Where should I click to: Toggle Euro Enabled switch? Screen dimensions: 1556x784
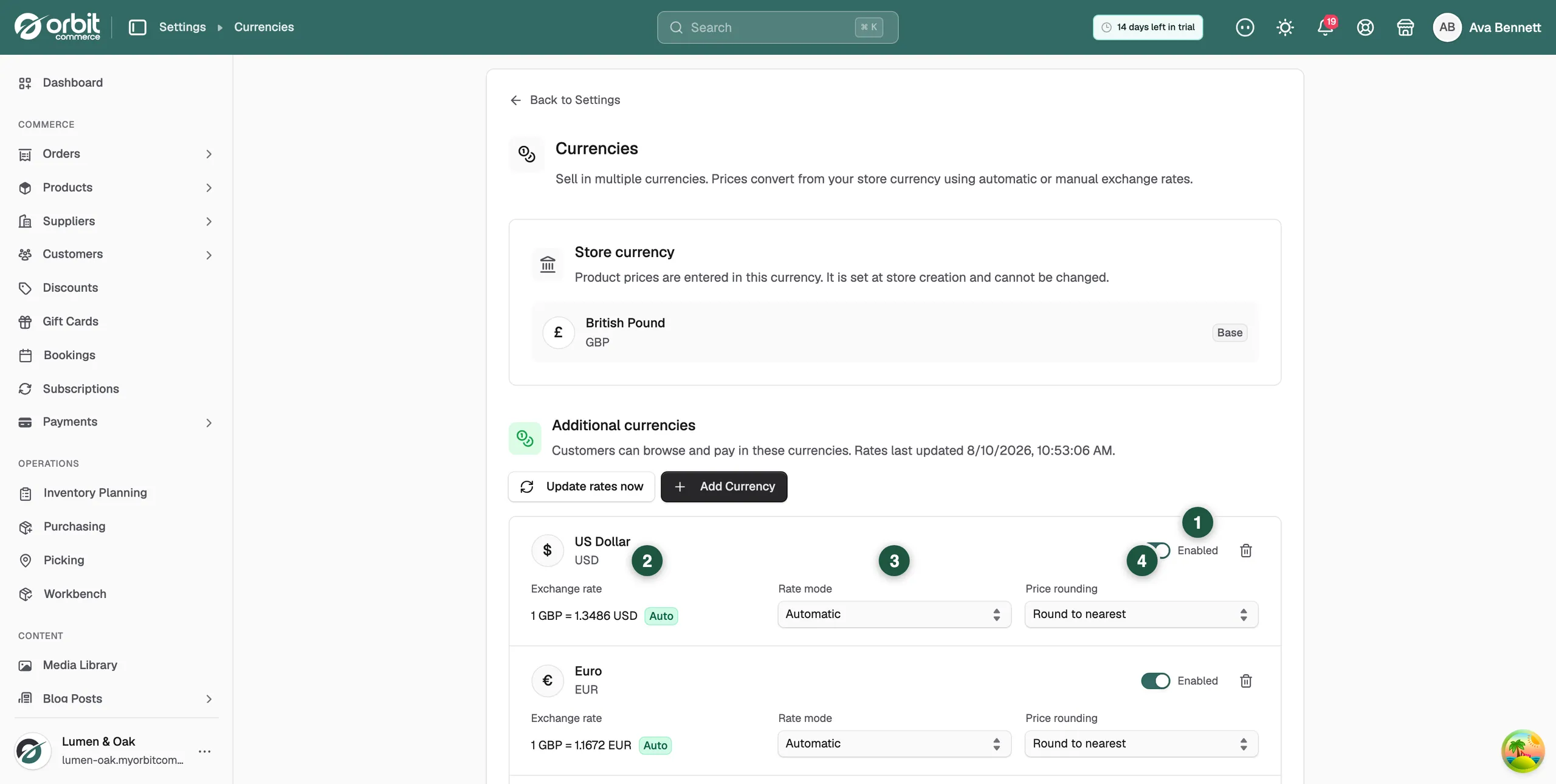tap(1155, 681)
